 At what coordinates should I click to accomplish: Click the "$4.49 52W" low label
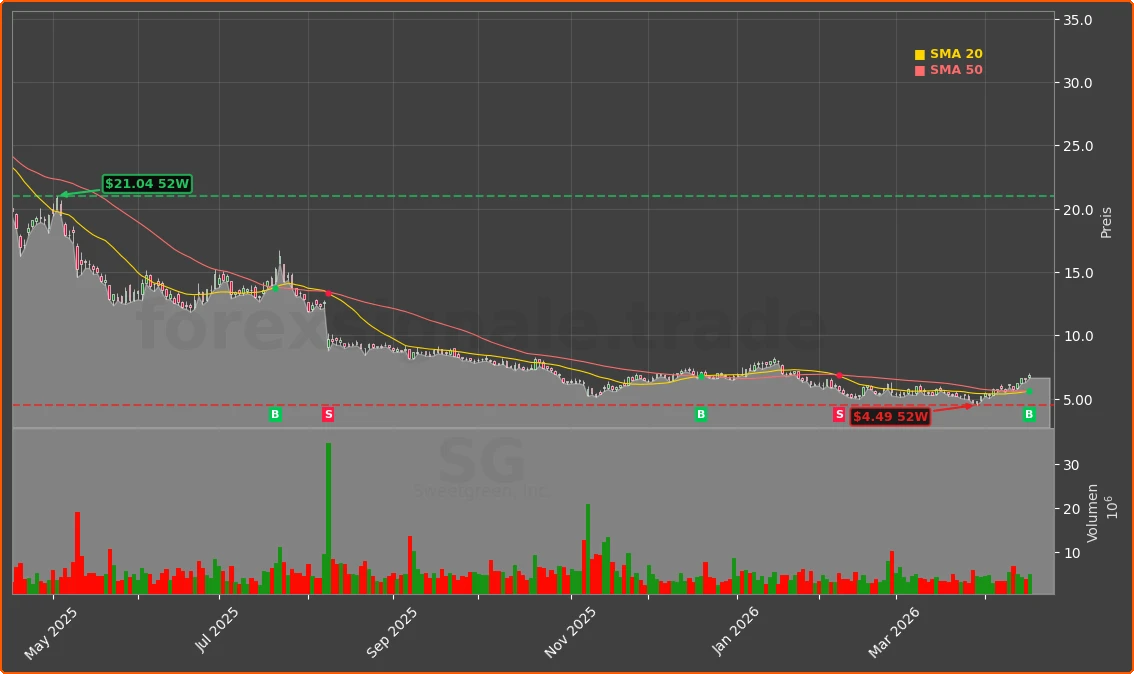pos(889,417)
